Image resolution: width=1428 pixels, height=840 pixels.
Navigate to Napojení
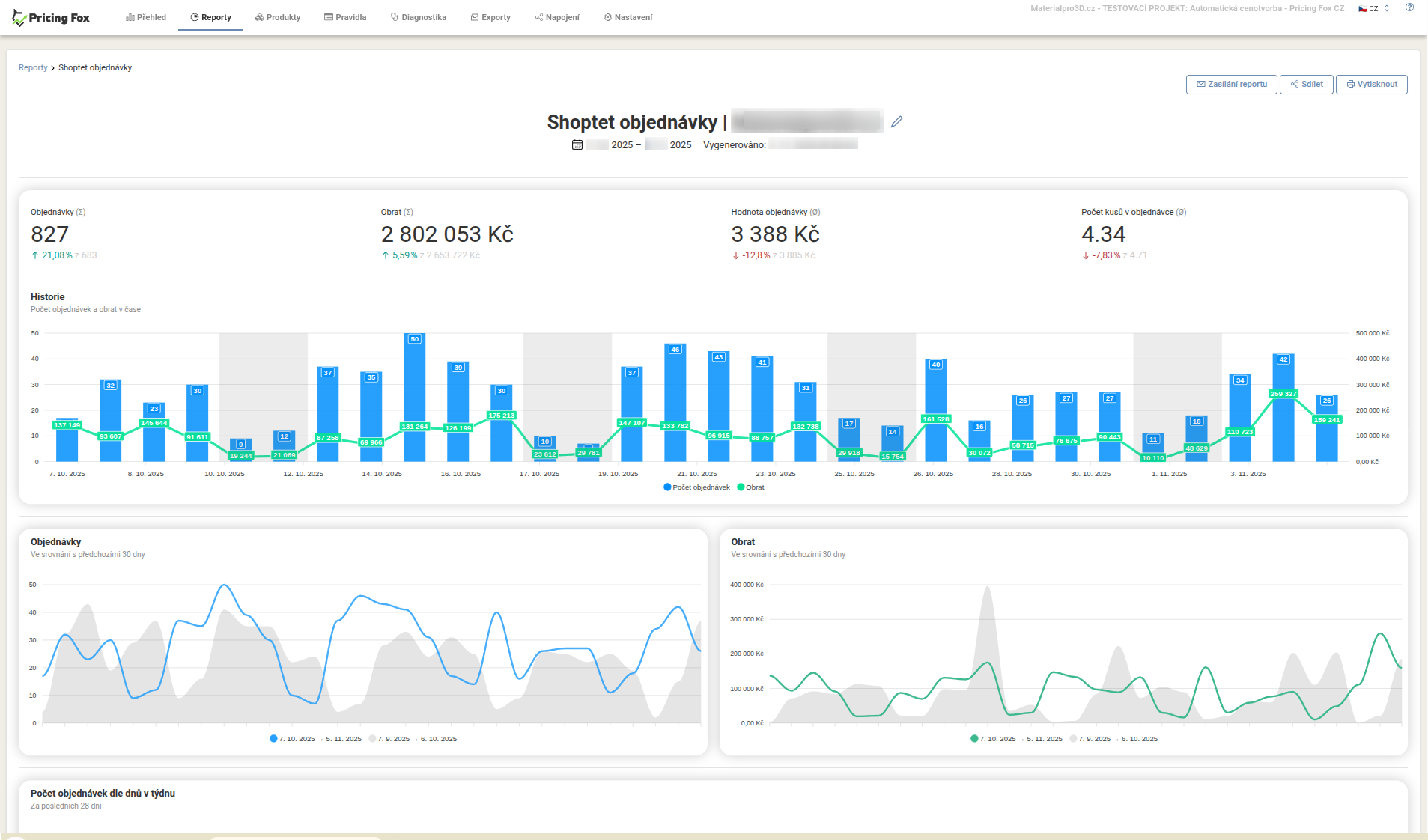pos(557,17)
